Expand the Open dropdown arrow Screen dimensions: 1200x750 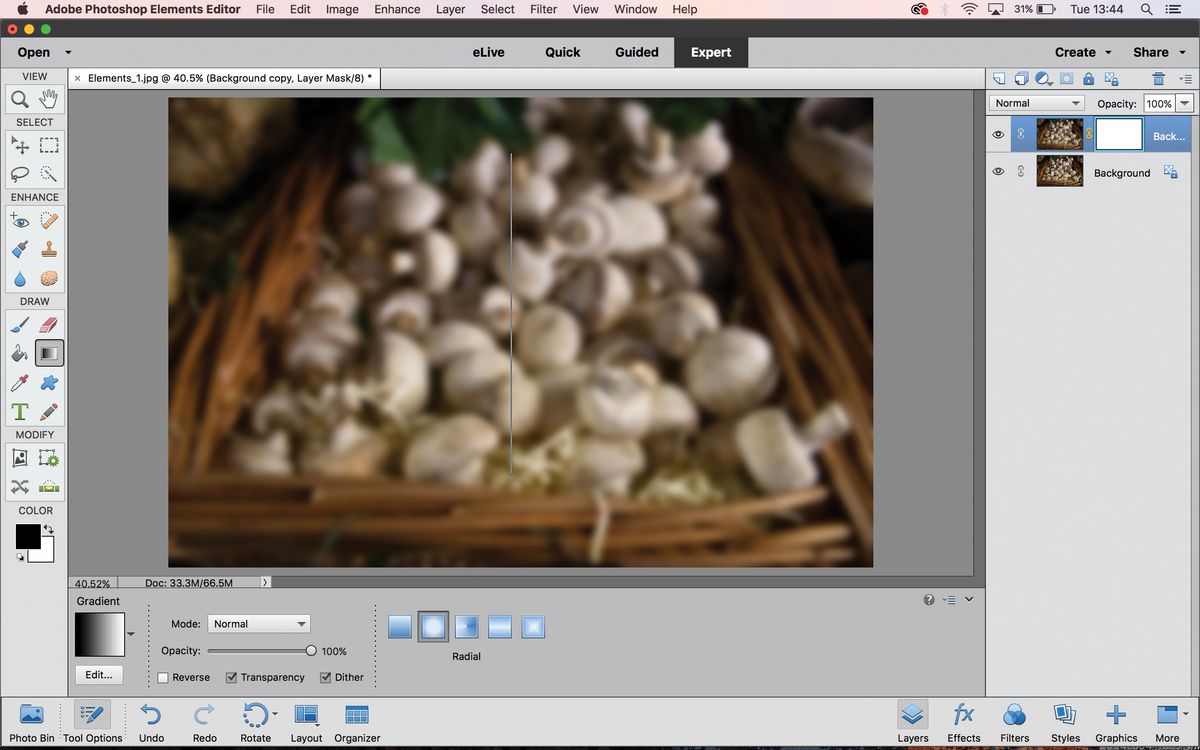(68, 52)
